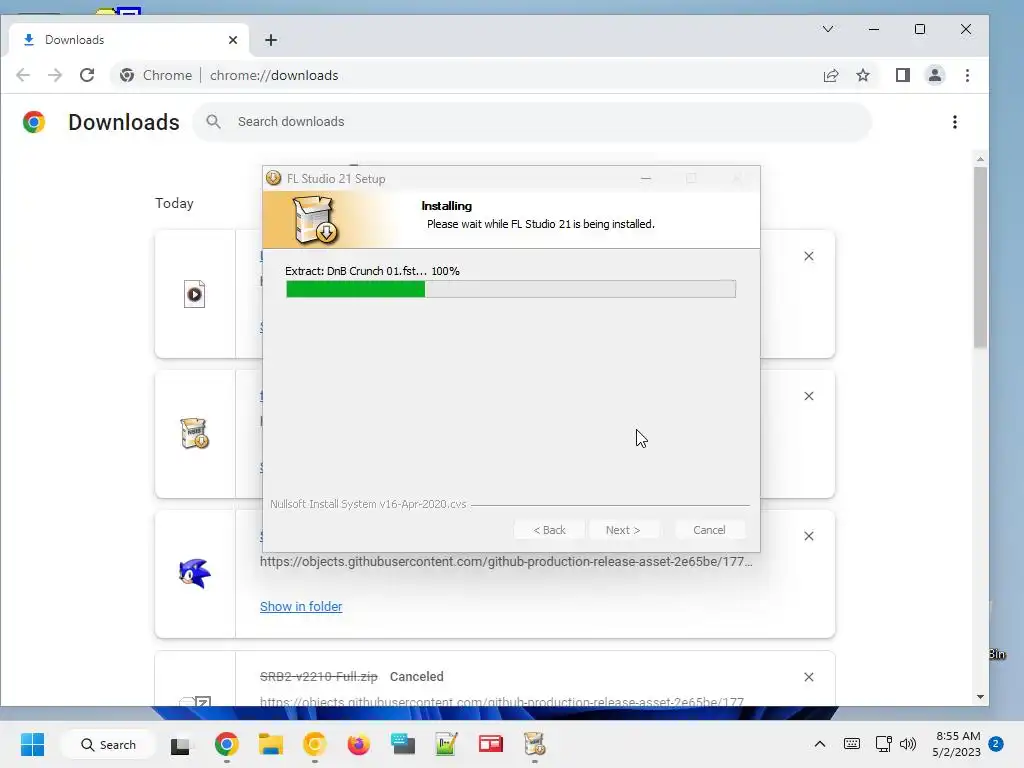Open Chrome side panel icon
The image size is (1024, 768).
pos(903,75)
